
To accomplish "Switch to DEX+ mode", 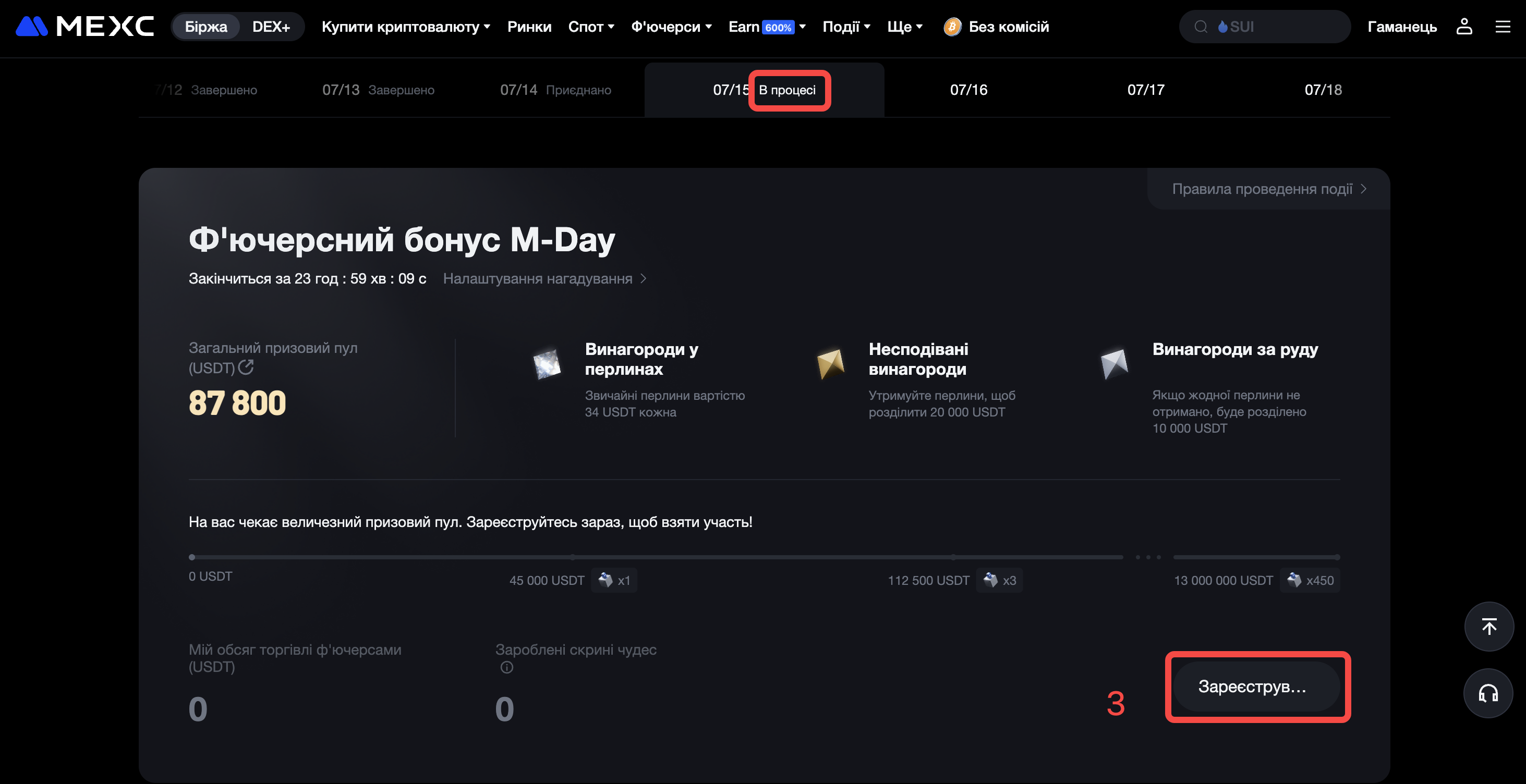I will tap(271, 27).
